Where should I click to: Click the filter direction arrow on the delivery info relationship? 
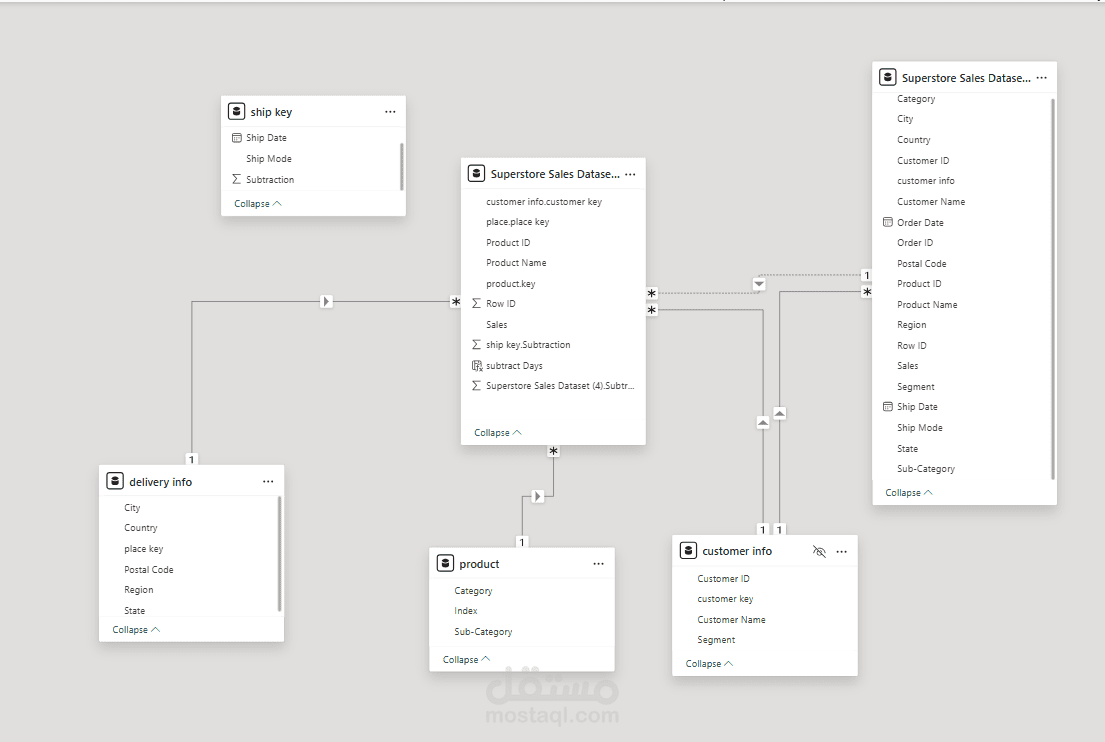tap(326, 301)
